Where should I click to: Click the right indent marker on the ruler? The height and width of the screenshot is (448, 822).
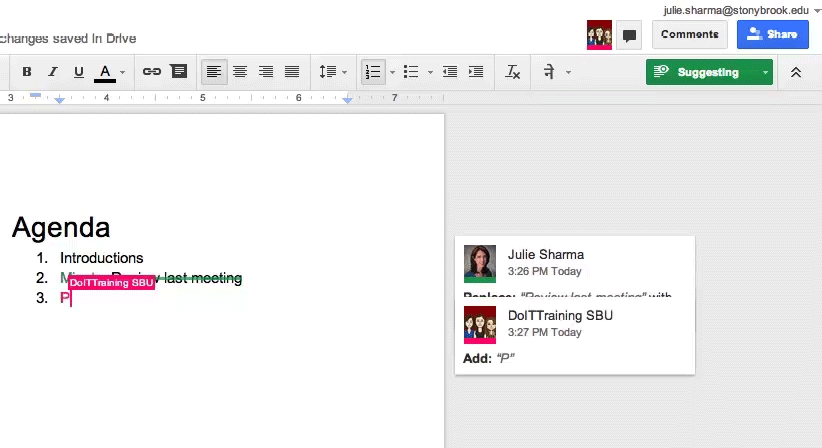(347, 100)
